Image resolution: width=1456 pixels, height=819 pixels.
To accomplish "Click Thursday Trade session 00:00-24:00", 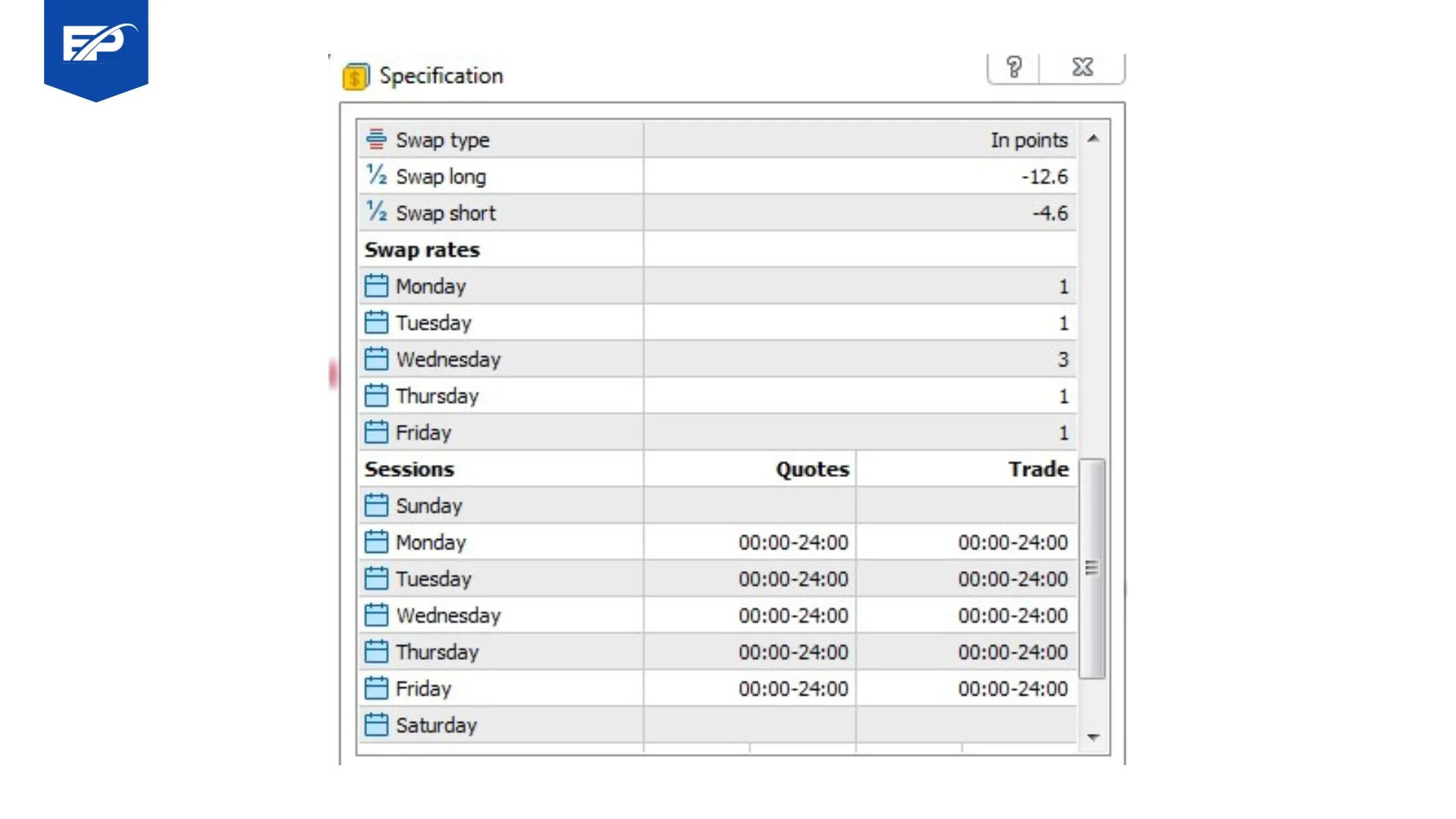I will pyautogui.click(x=1012, y=651).
